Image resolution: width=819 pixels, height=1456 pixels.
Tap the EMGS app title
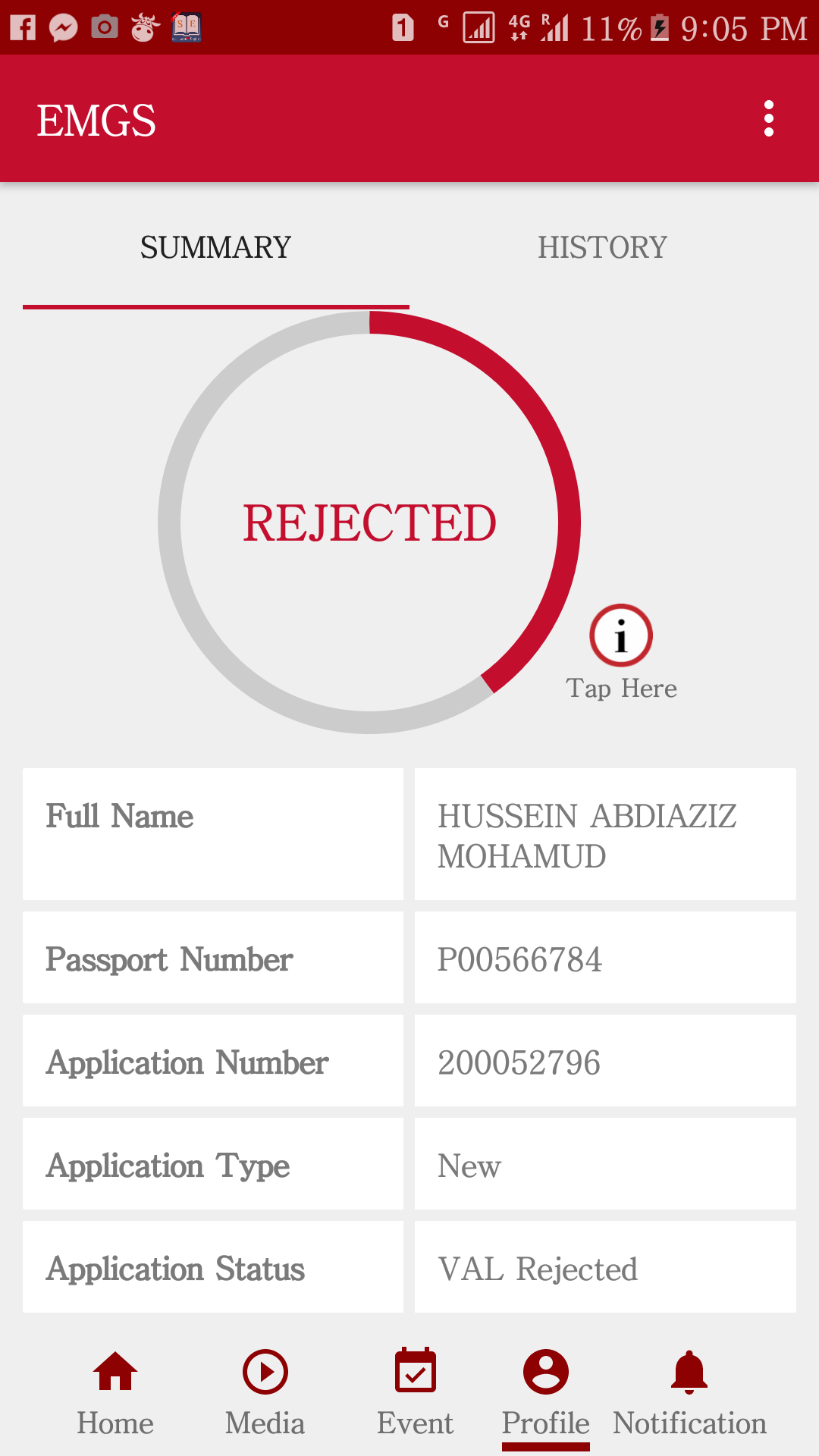[96, 121]
